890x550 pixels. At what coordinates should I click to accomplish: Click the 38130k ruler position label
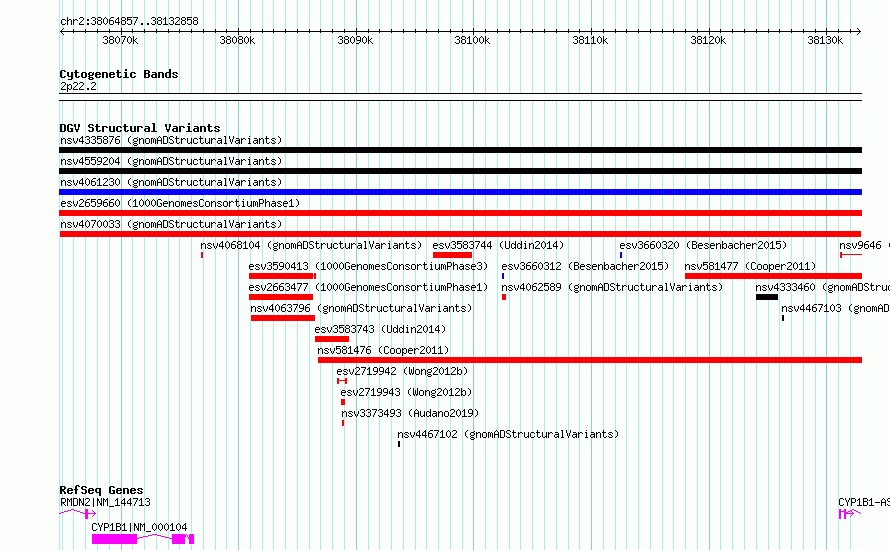click(825, 40)
